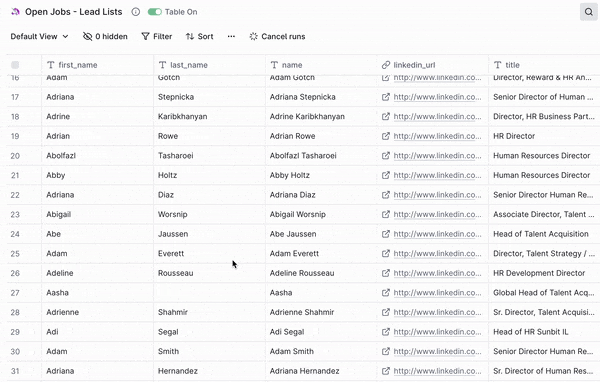Open Abe Jaussen's LinkedIn external link icon
Screen dimensions: 600x382
386,234
